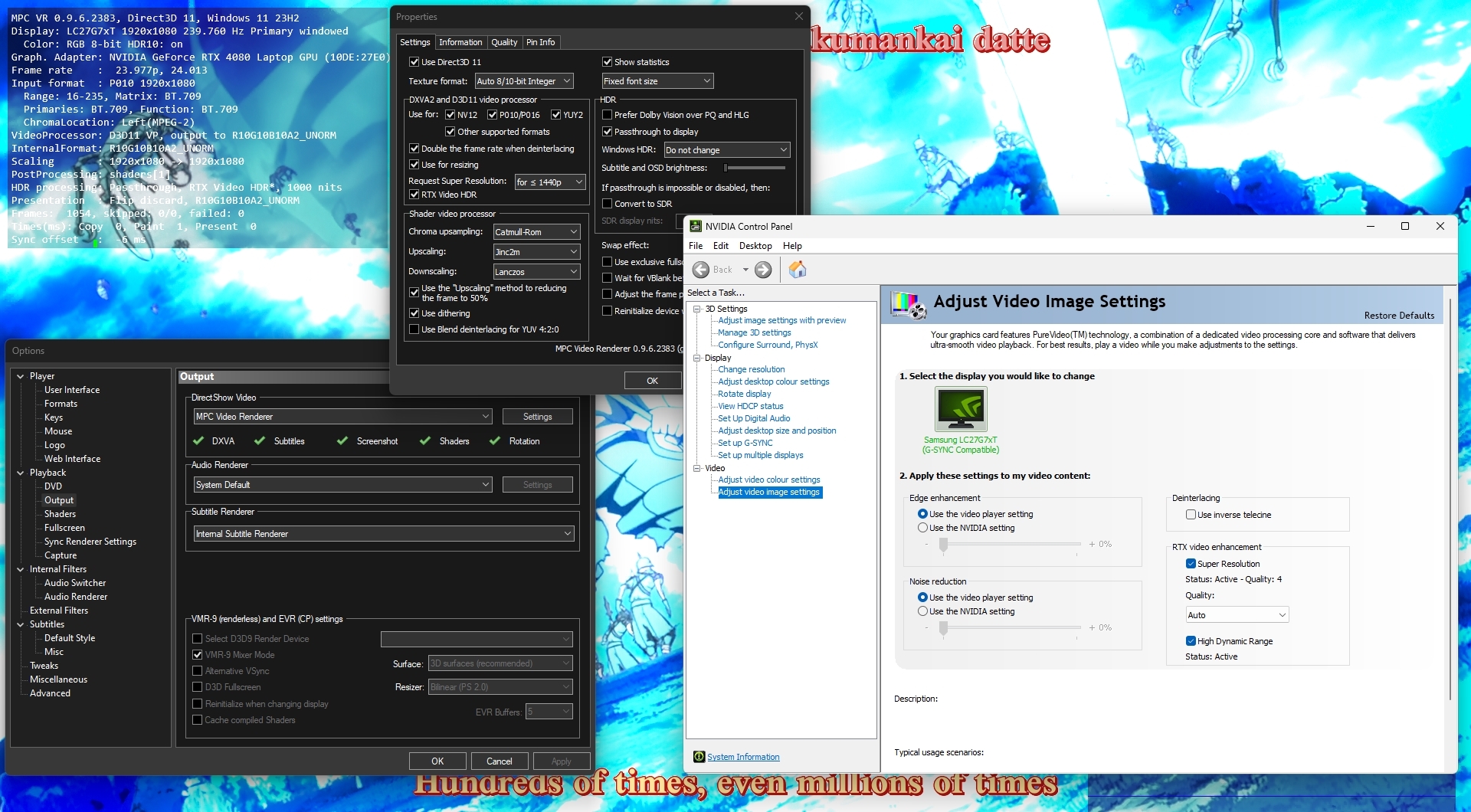
Task: Enable Use inverse telecine checkbox
Action: 1191,515
